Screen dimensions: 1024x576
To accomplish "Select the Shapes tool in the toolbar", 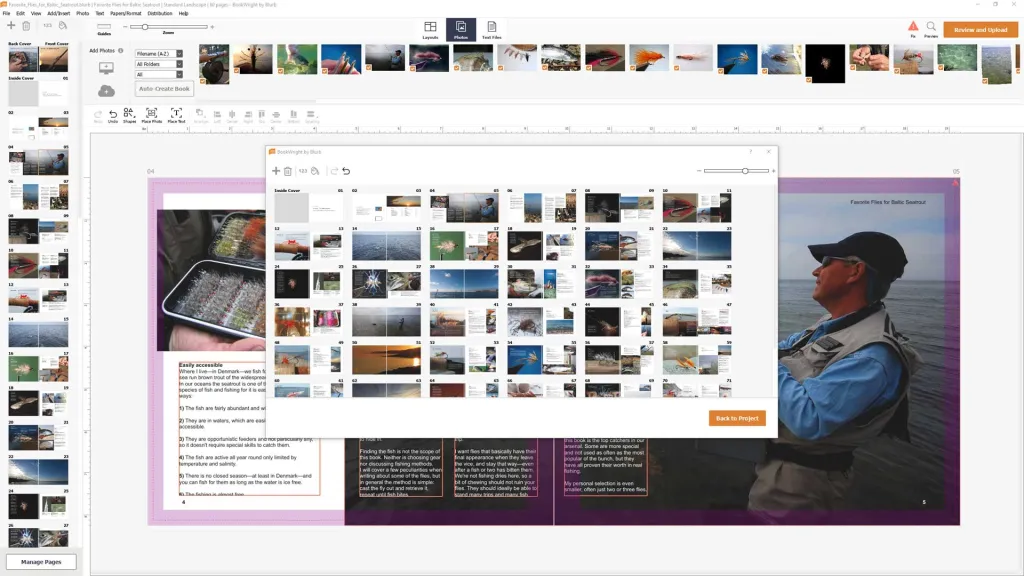I will pos(129,116).
